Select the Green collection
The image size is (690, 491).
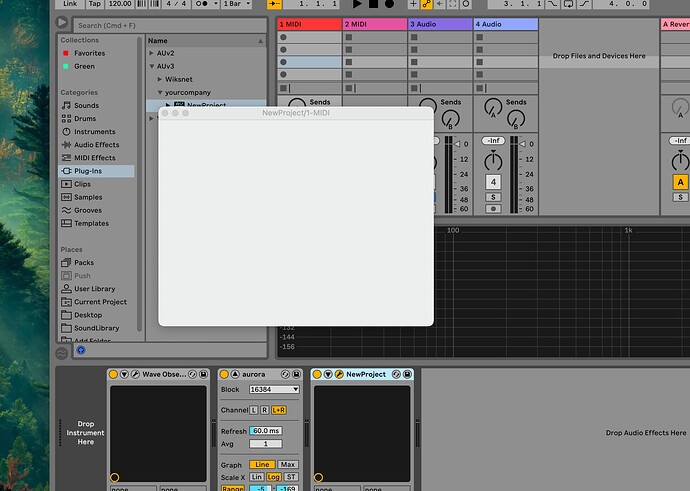84,66
